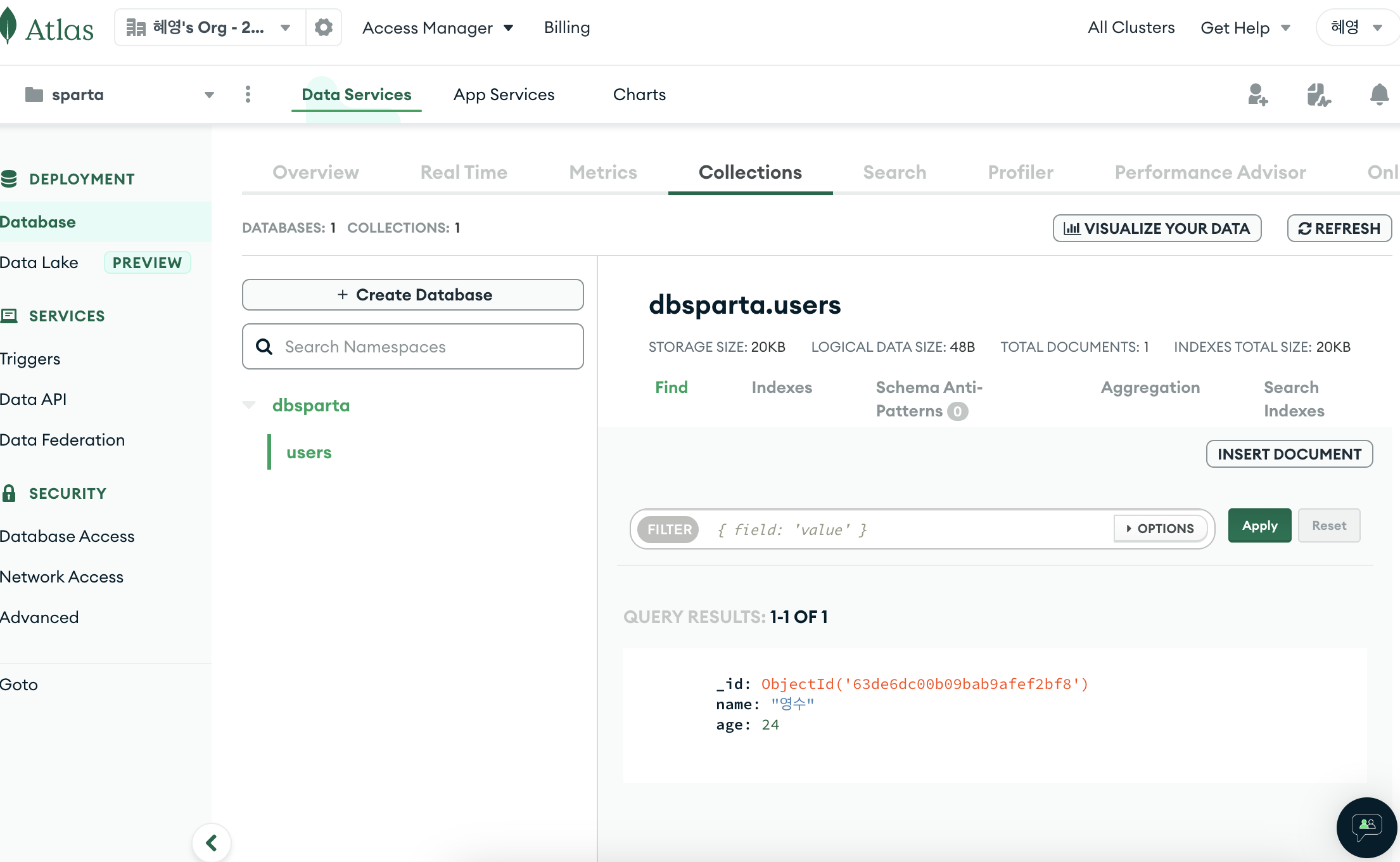
Task: Select the users collection
Action: click(309, 452)
